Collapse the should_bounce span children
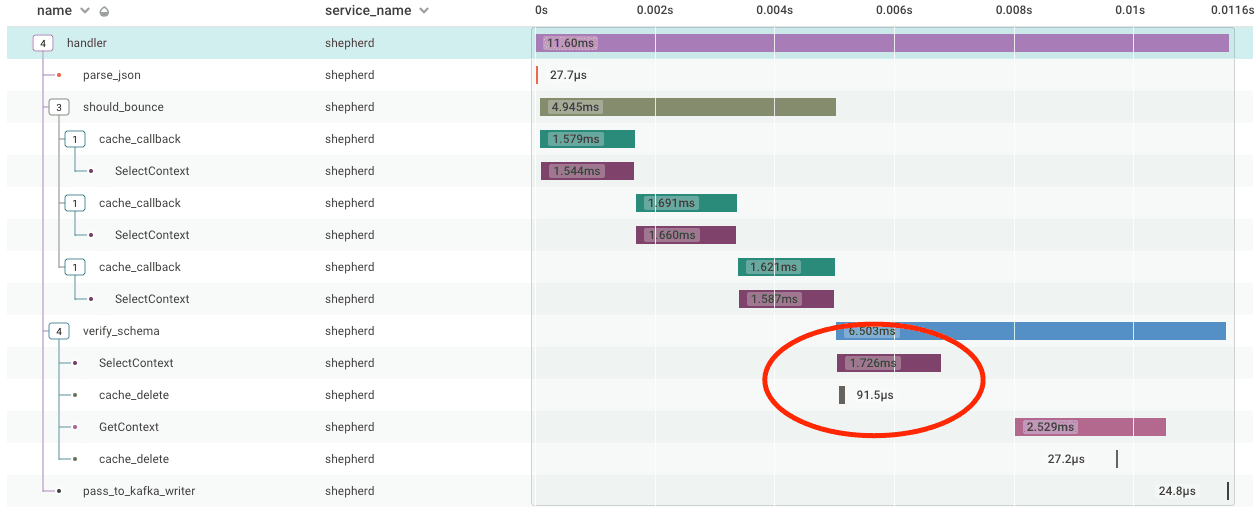Screen dimensions: 1260x516 tap(59, 107)
